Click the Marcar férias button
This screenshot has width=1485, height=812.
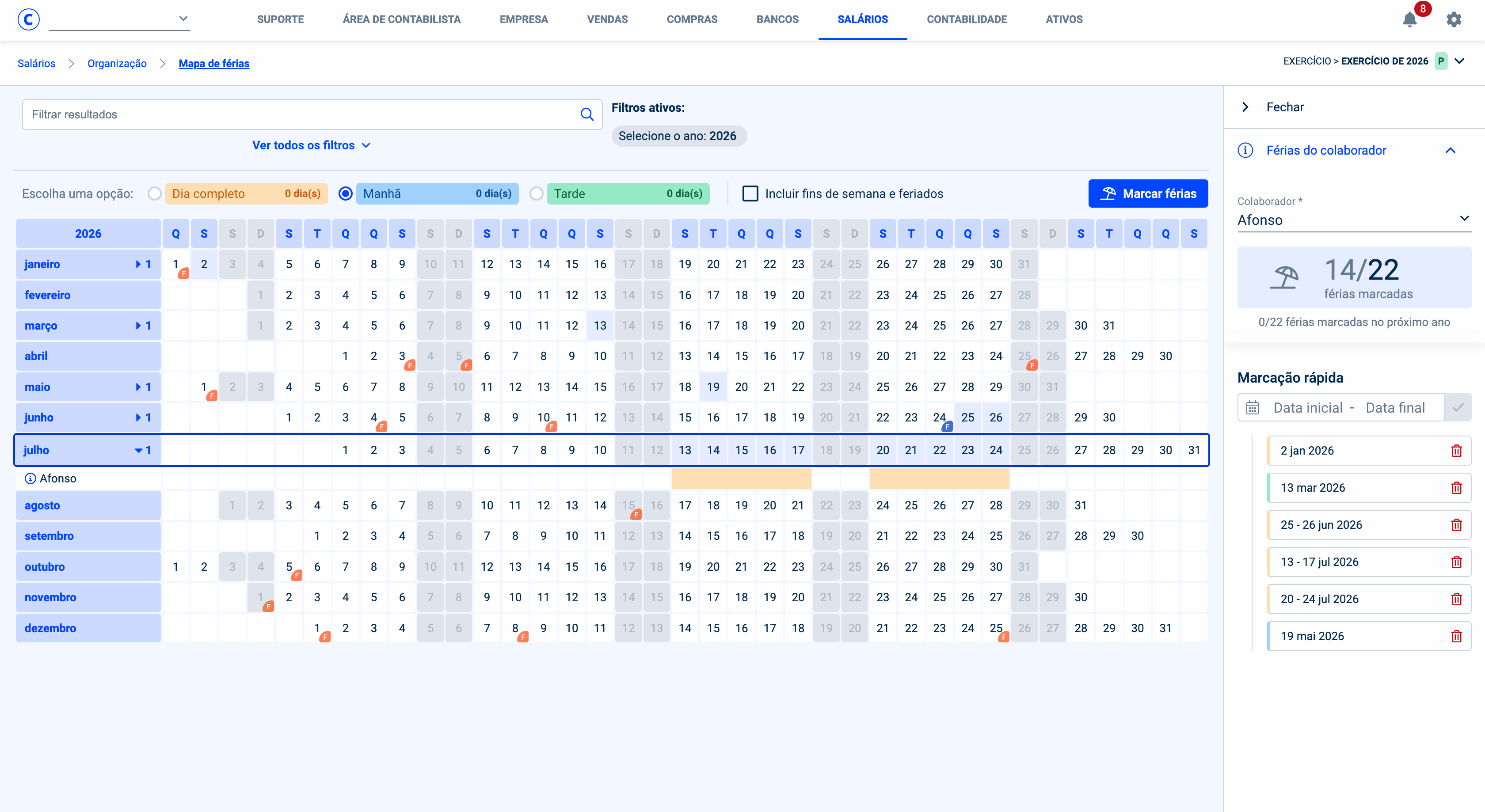click(x=1148, y=194)
